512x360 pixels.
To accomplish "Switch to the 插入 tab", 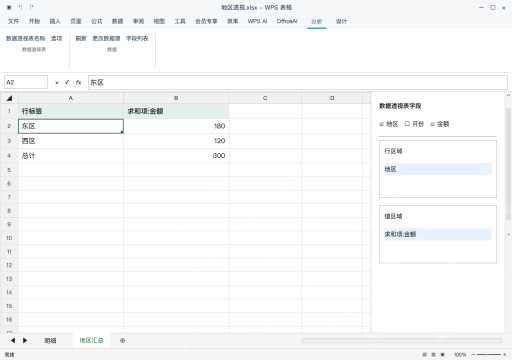I will point(55,21).
